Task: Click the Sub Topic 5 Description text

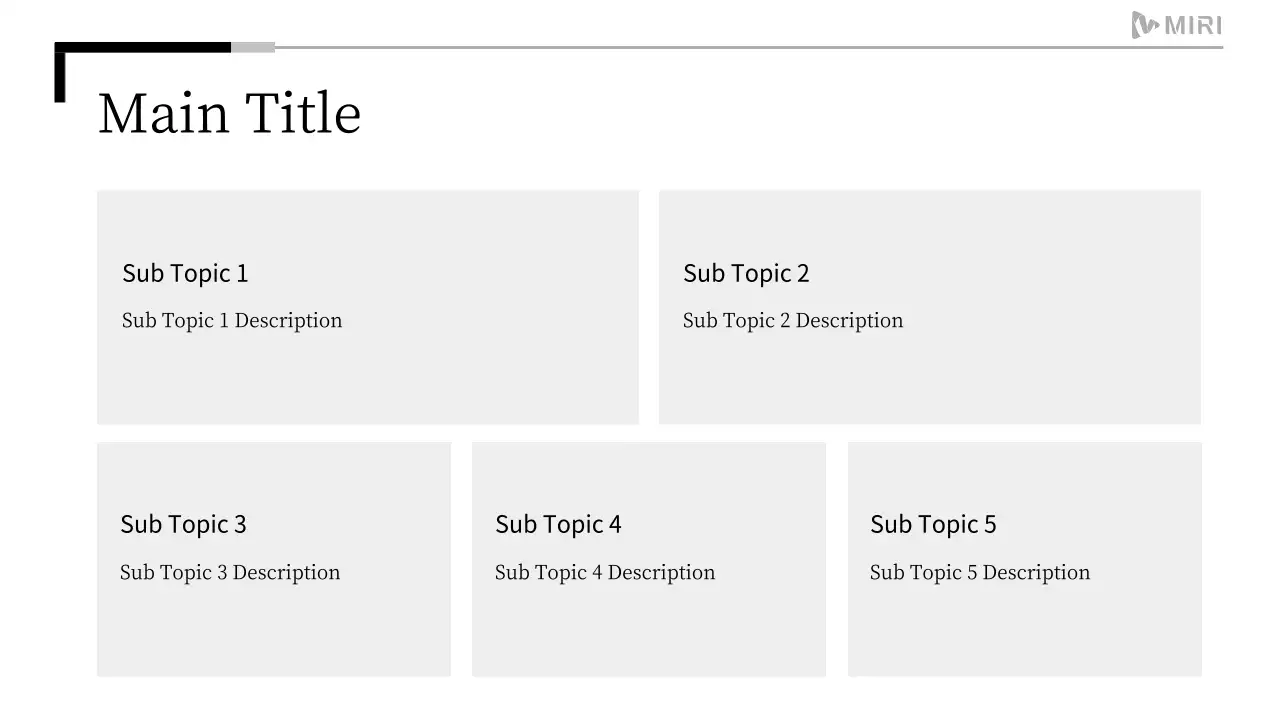Action: [x=980, y=573]
